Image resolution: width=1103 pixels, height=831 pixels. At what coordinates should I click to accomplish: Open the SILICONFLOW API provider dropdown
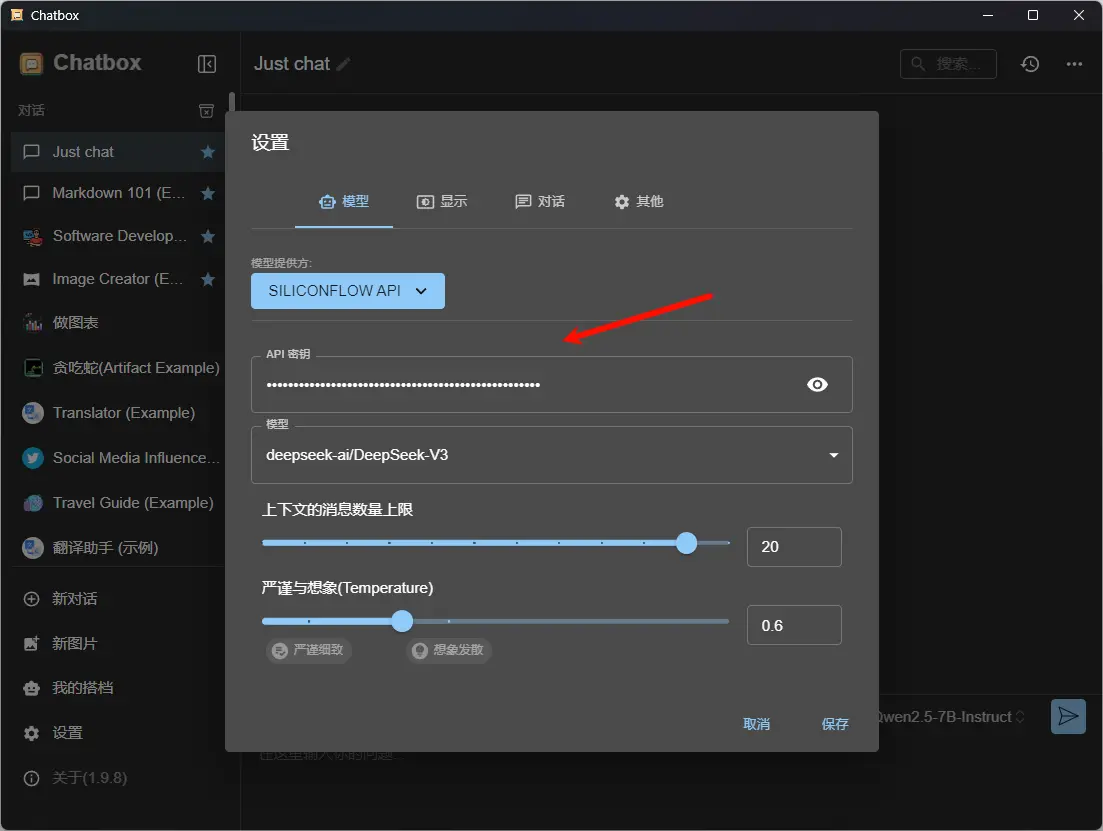[347, 290]
